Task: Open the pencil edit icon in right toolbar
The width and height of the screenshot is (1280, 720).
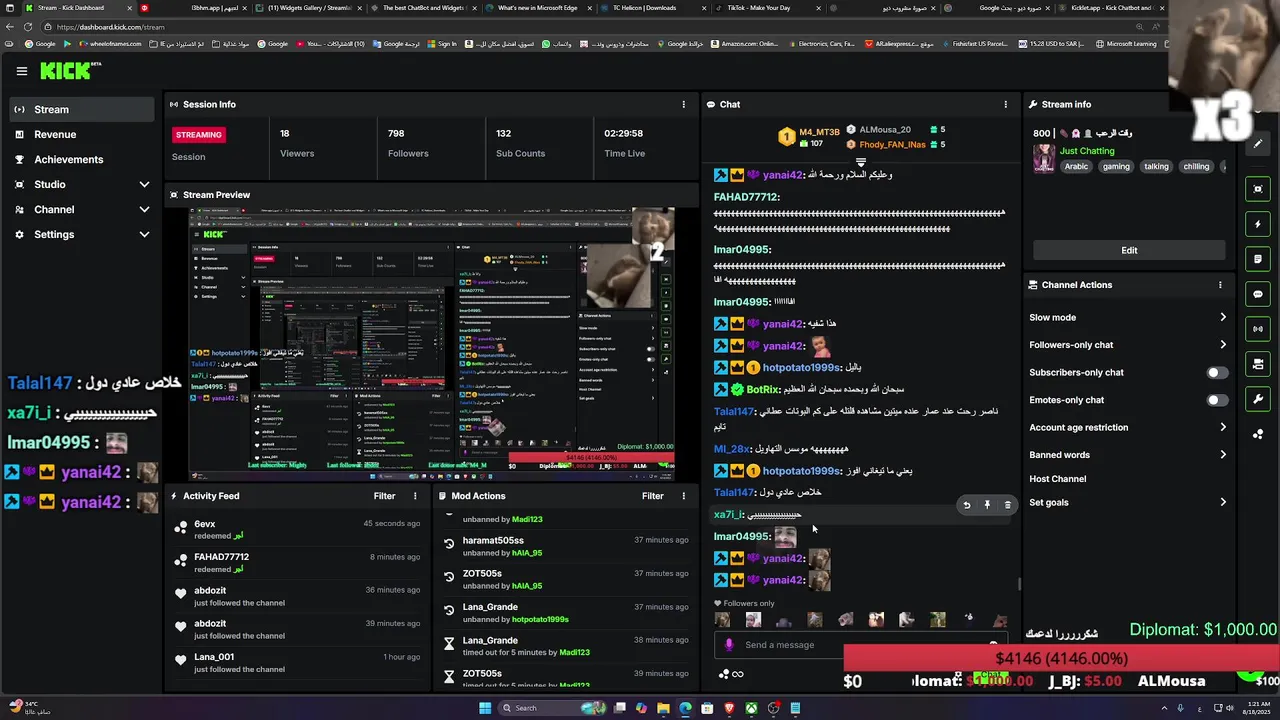Action: [x=1258, y=143]
